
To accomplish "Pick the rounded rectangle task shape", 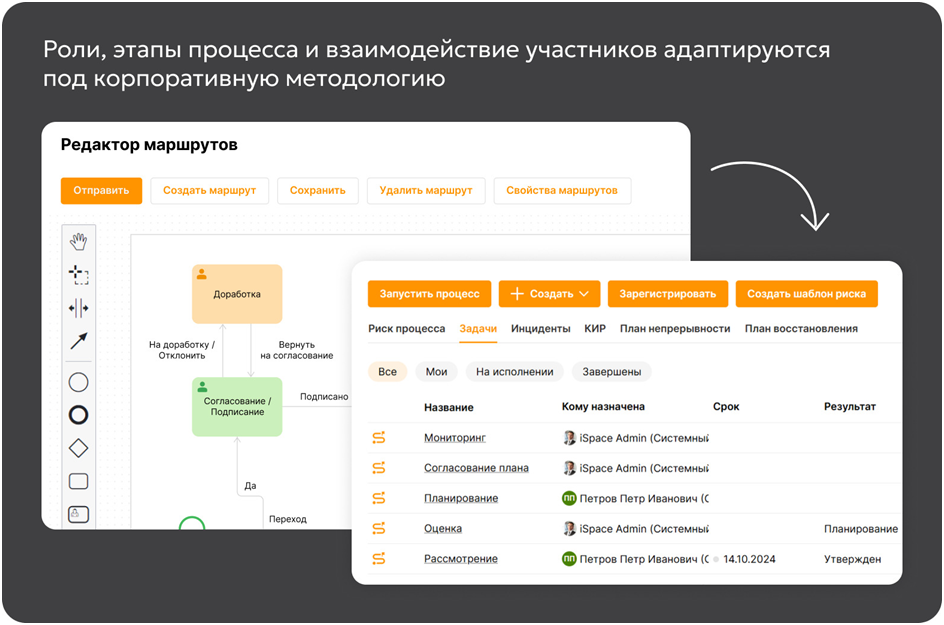I will tap(79, 481).
